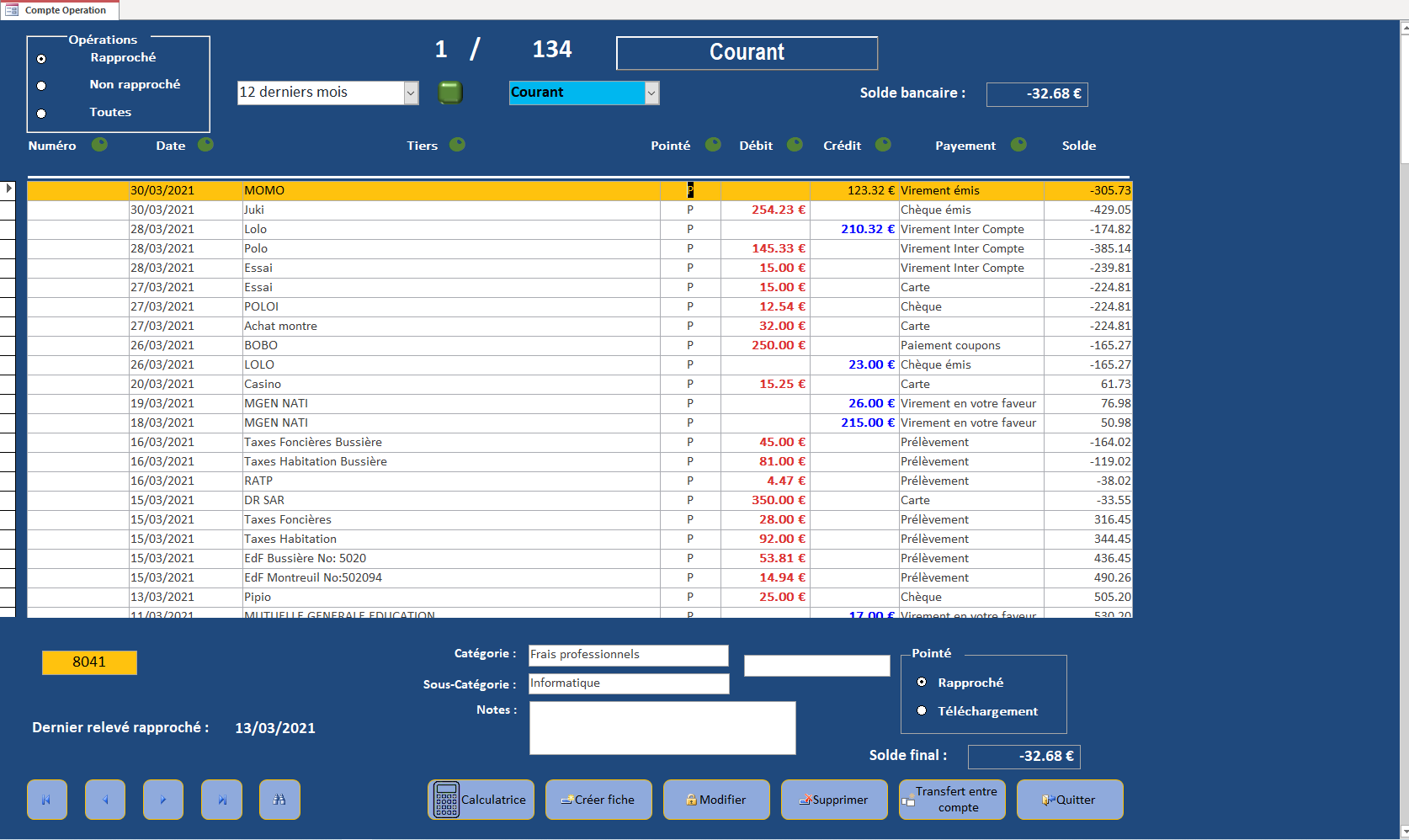Click the Solde bancaire value box
This screenshot has width=1409, height=840.
click(1037, 94)
